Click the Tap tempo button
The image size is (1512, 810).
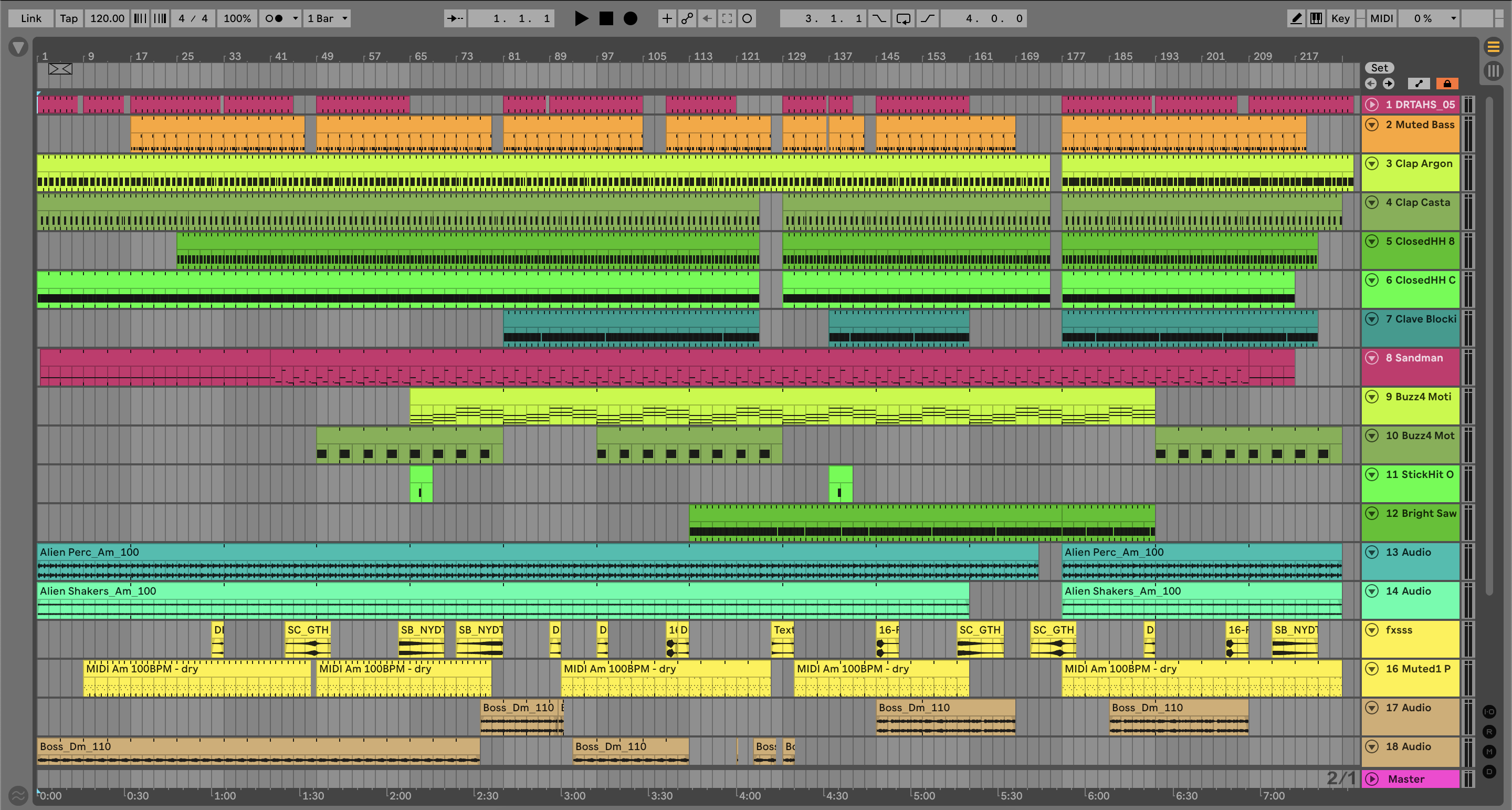pyautogui.click(x=69, y=18)
